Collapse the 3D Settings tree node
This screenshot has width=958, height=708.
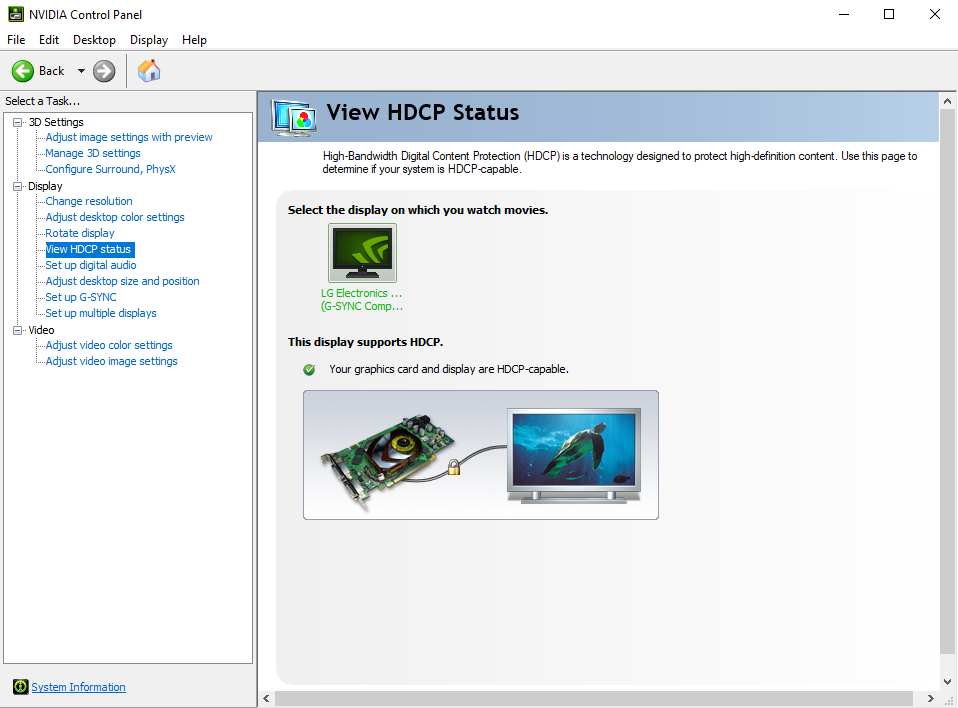coord(17,122)
